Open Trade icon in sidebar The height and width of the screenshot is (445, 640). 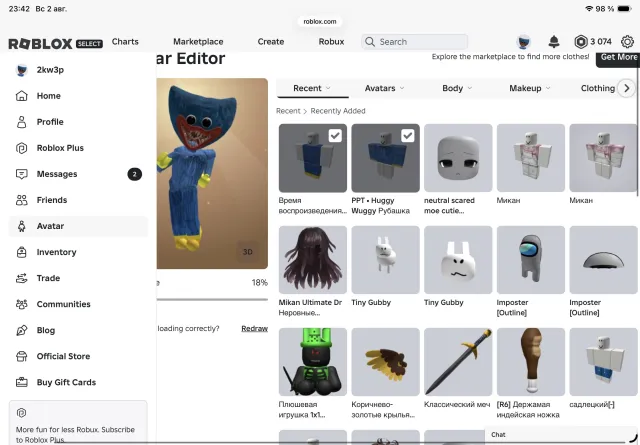22,278
